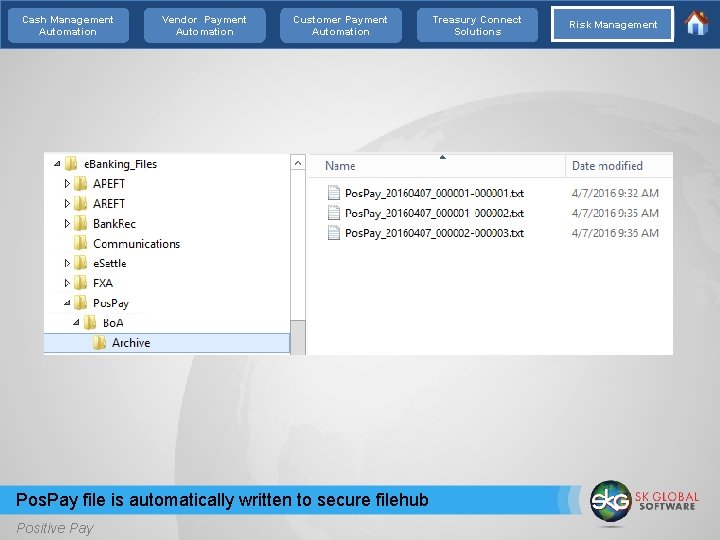This screenshot has width=720, height=540.
Task: Click icon of PosPay_20160407_000001-000002.txt
Action: pyautogui.click(x=334, y=213)
